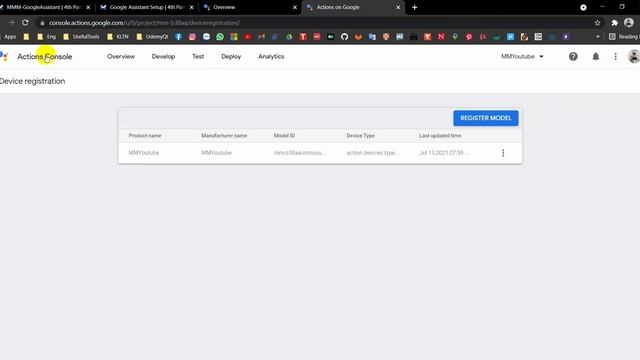Open the Google Translate bookmark icon
The width and height of the screenshot is (640, 360).
(x=372, y=37)
